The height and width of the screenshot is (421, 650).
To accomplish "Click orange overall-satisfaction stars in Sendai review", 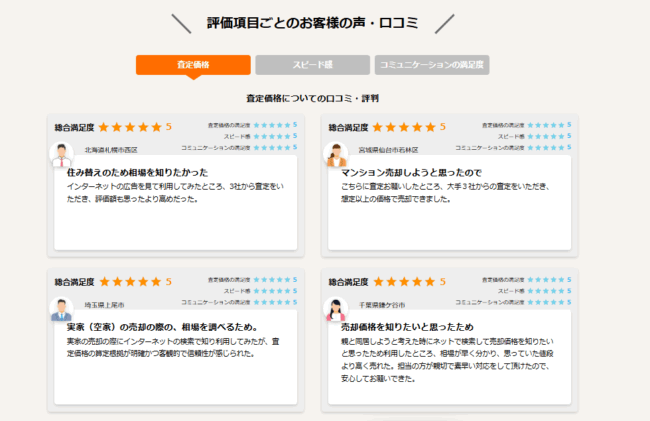I will [403, 127].
